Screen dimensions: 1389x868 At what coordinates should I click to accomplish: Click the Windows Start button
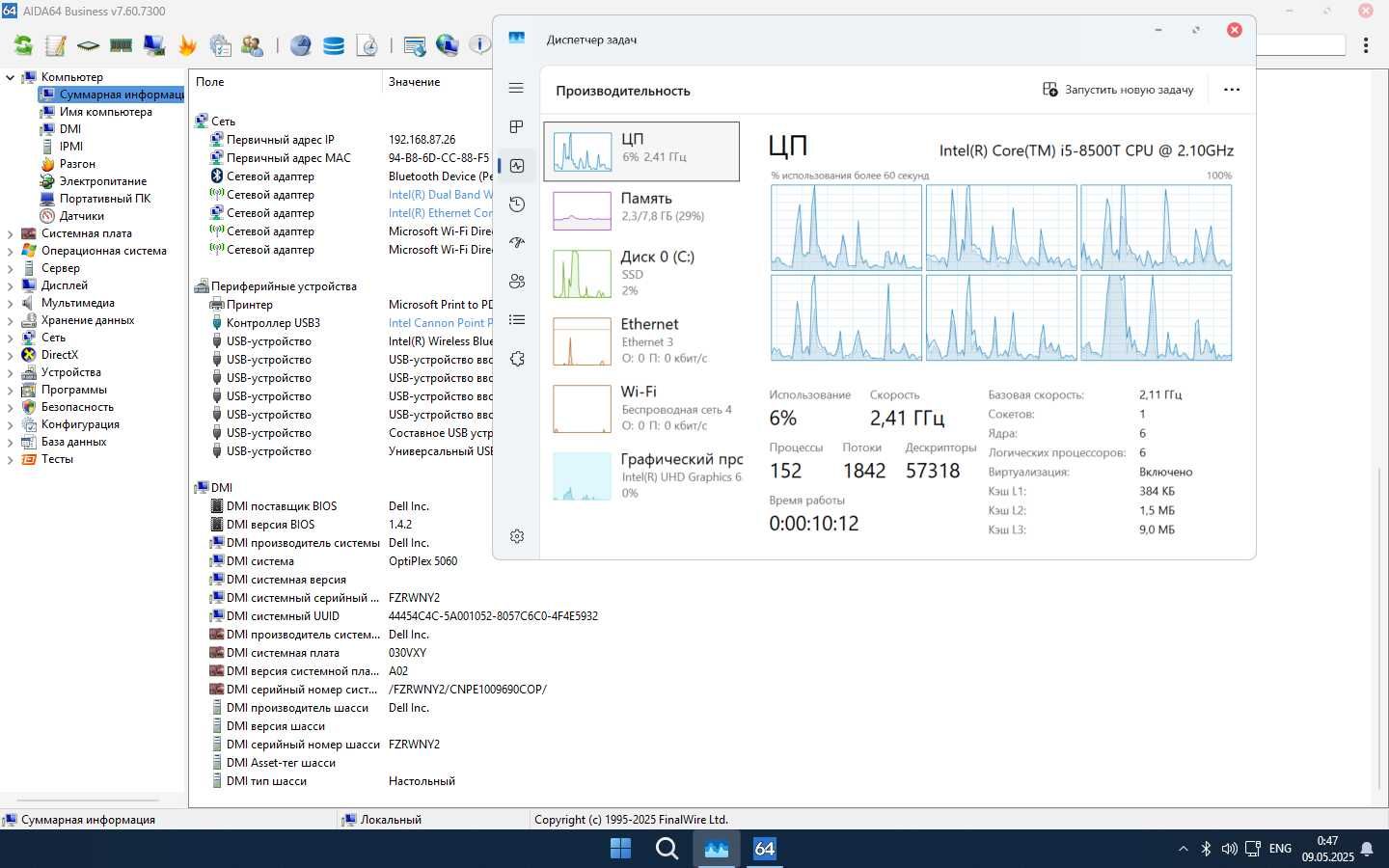[620, 849]
